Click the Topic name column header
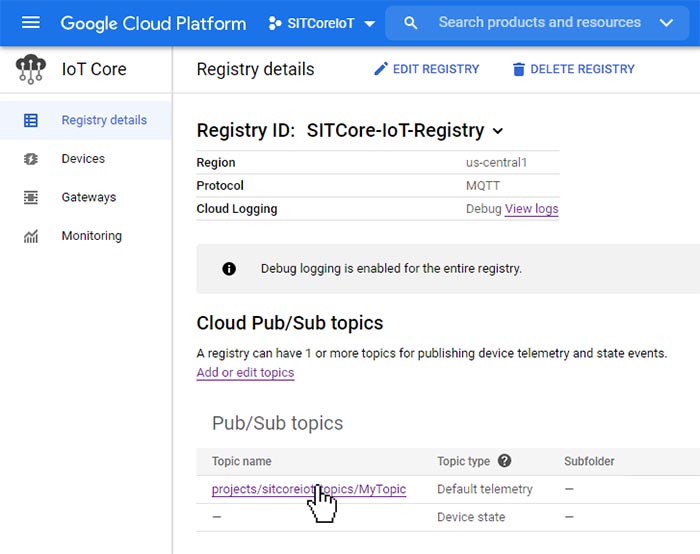This screenshot has height=554, width=700. coord(242,461)
